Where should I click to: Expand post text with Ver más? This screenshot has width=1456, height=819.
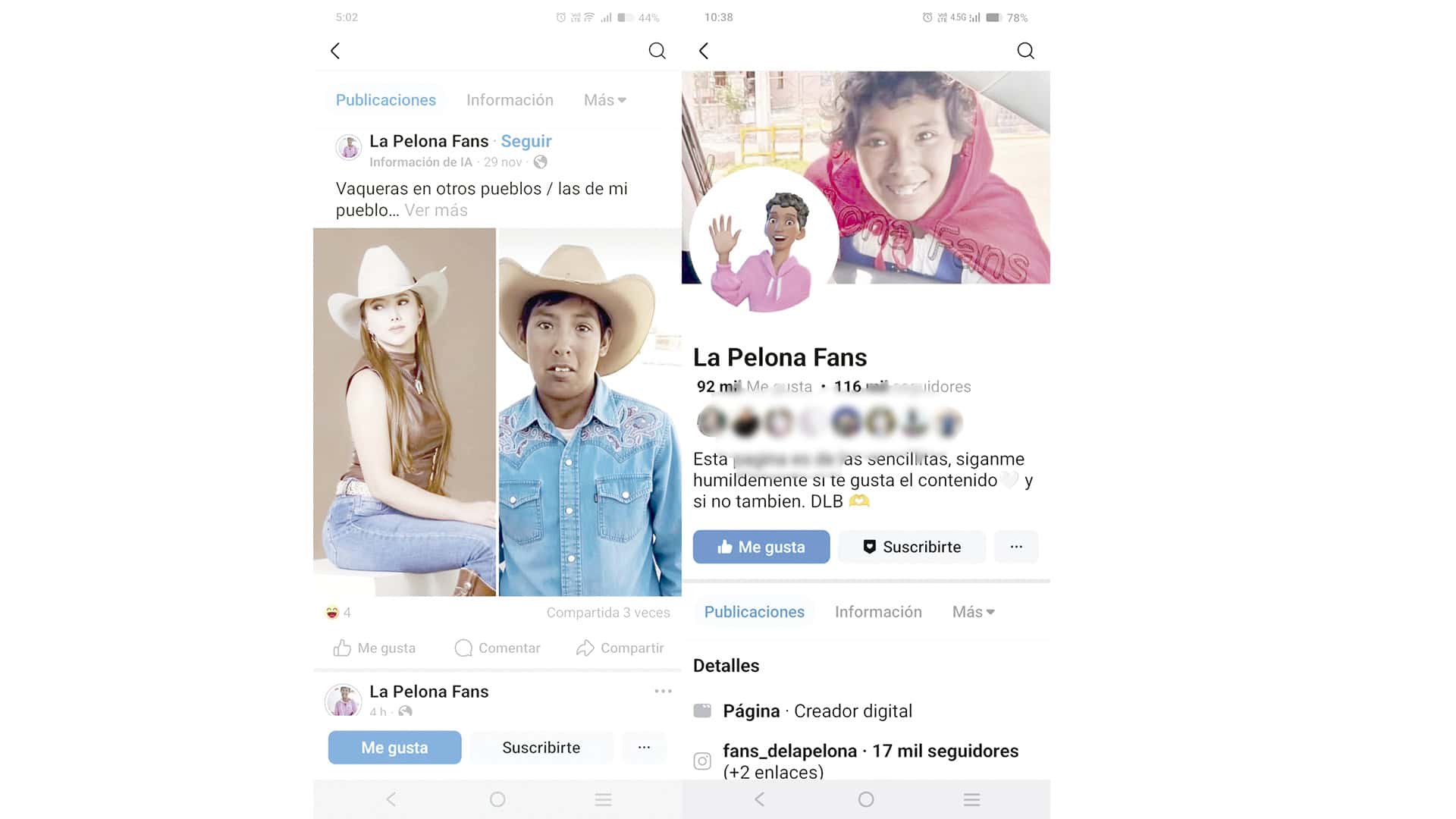(436, 210)
